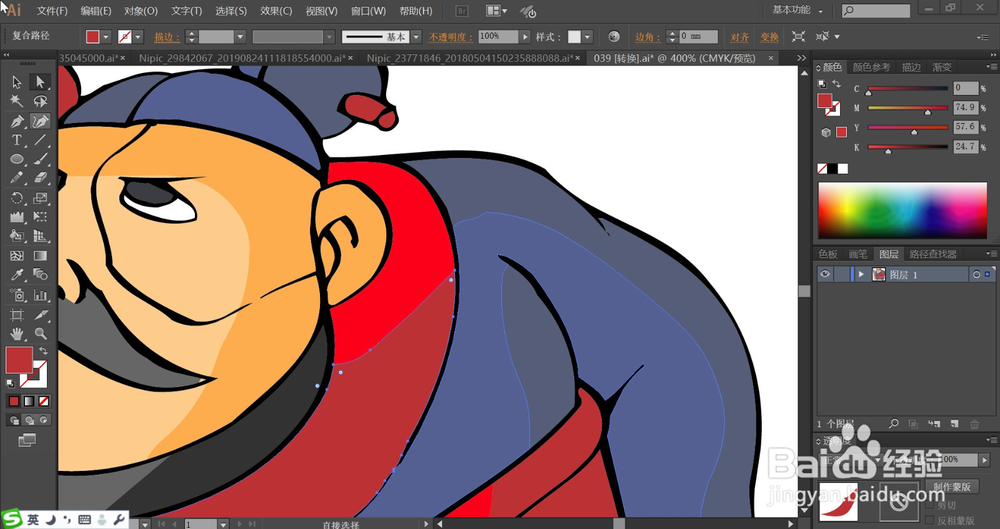Pick the Magic Wand tool
Image resolution: width=1000 pixels, height=529 pixels.
click(17, 101)
